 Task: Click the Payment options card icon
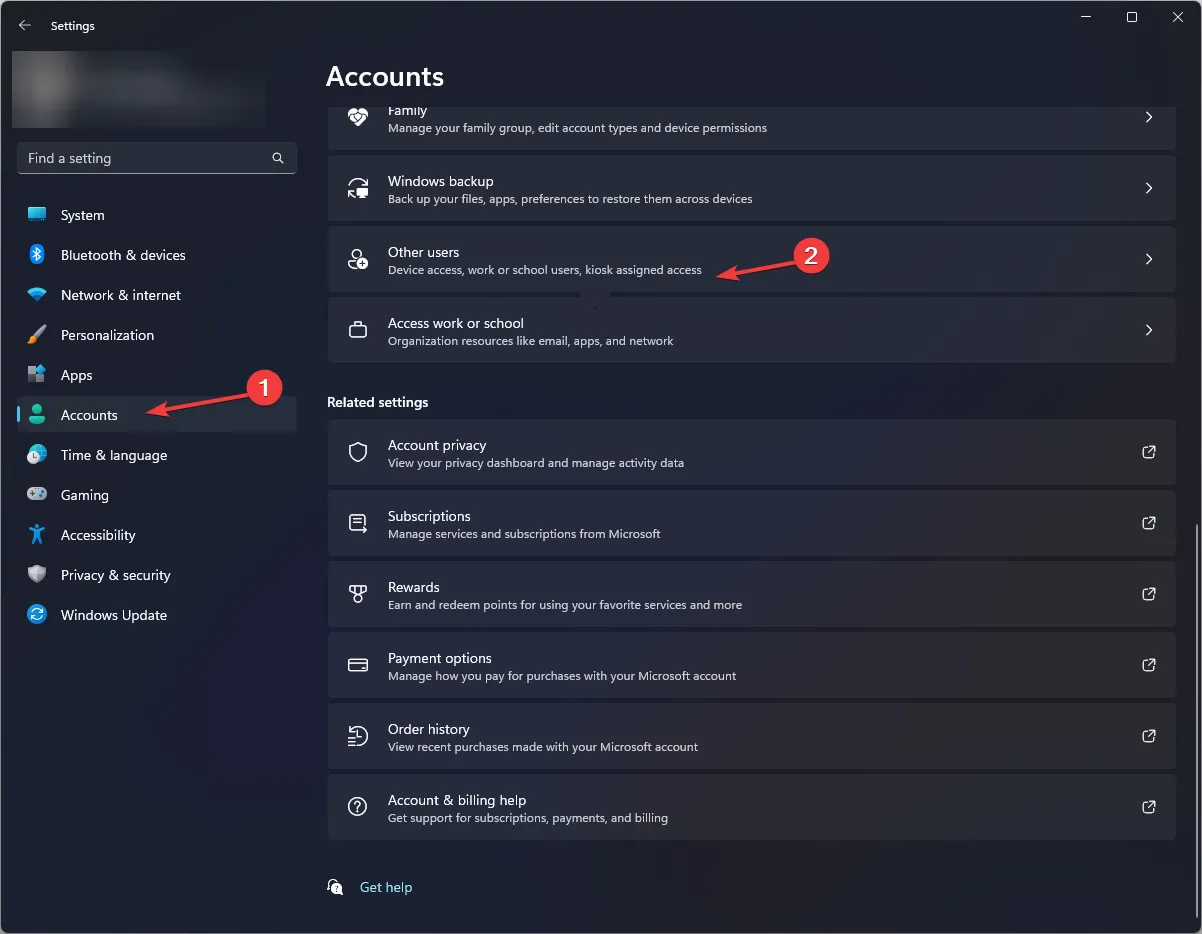(x=358, y=665)
